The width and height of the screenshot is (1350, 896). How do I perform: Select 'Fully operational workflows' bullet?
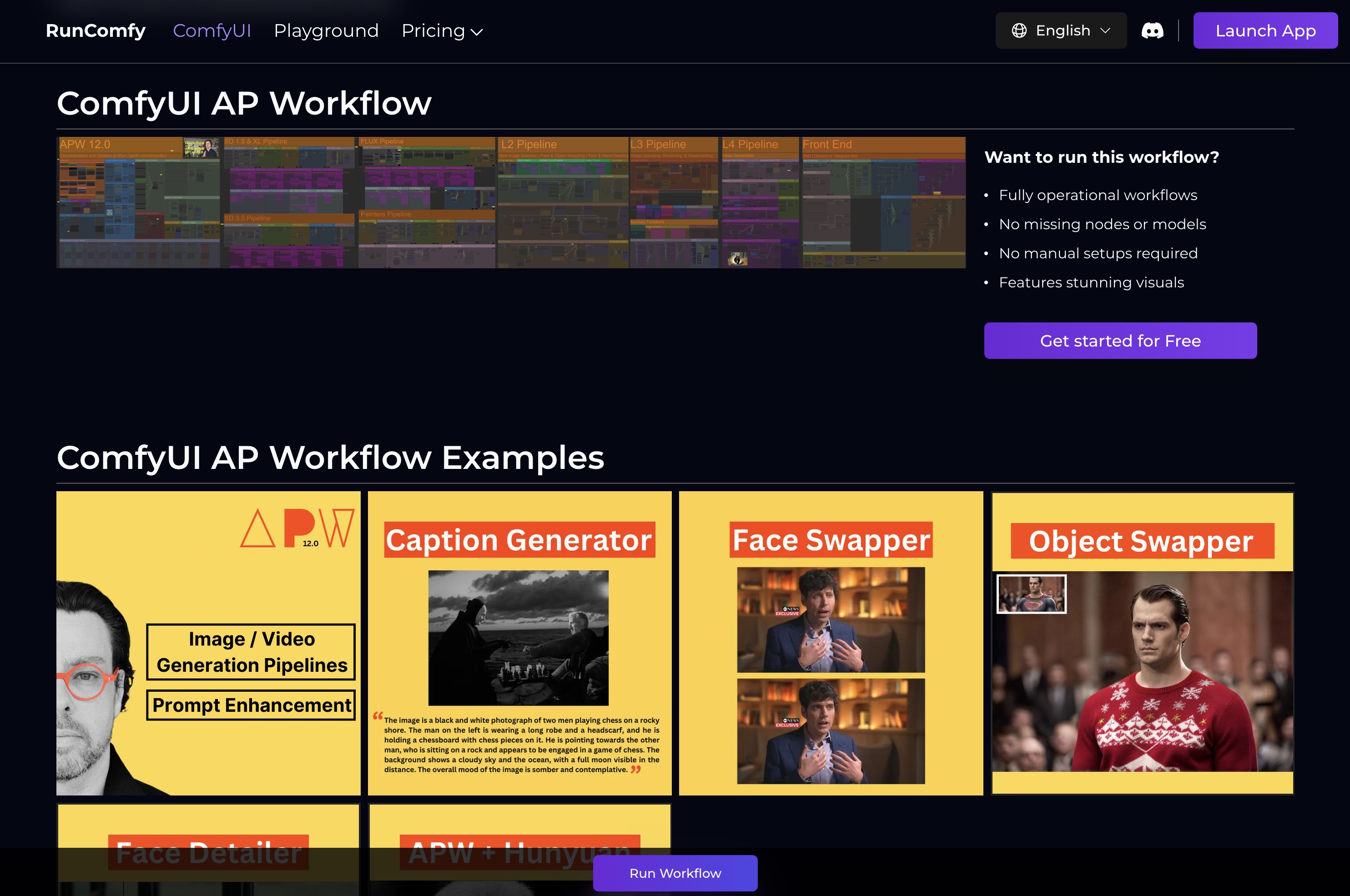click(x=1098, y=196)
